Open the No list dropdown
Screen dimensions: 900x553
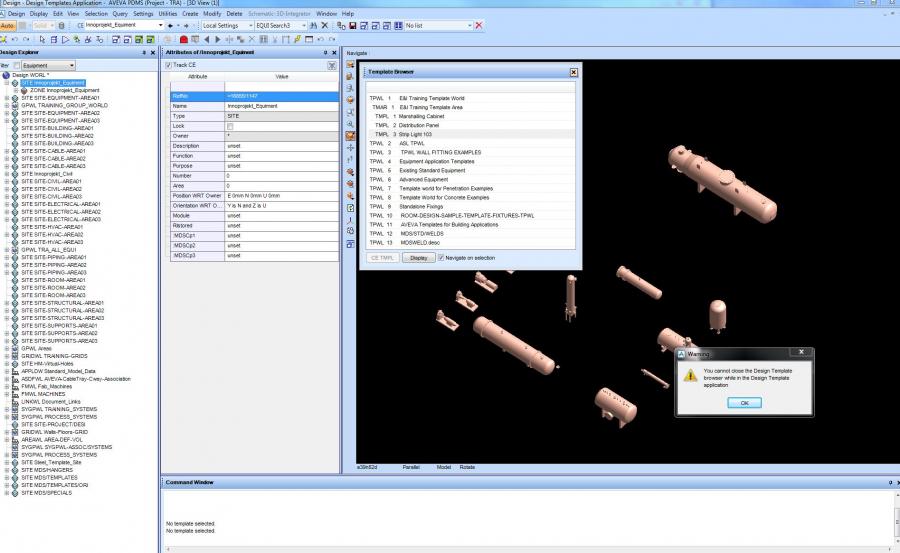[x=470, y=25]
